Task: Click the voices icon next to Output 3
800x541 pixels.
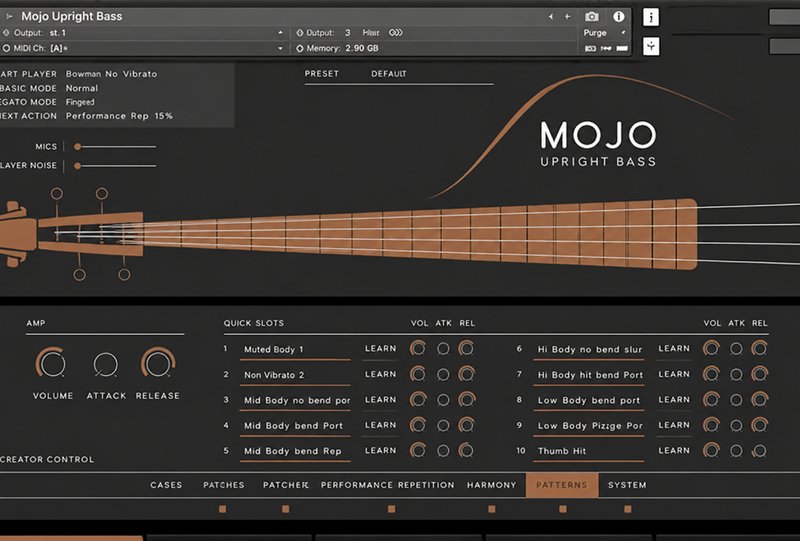Action: [395, 33]
